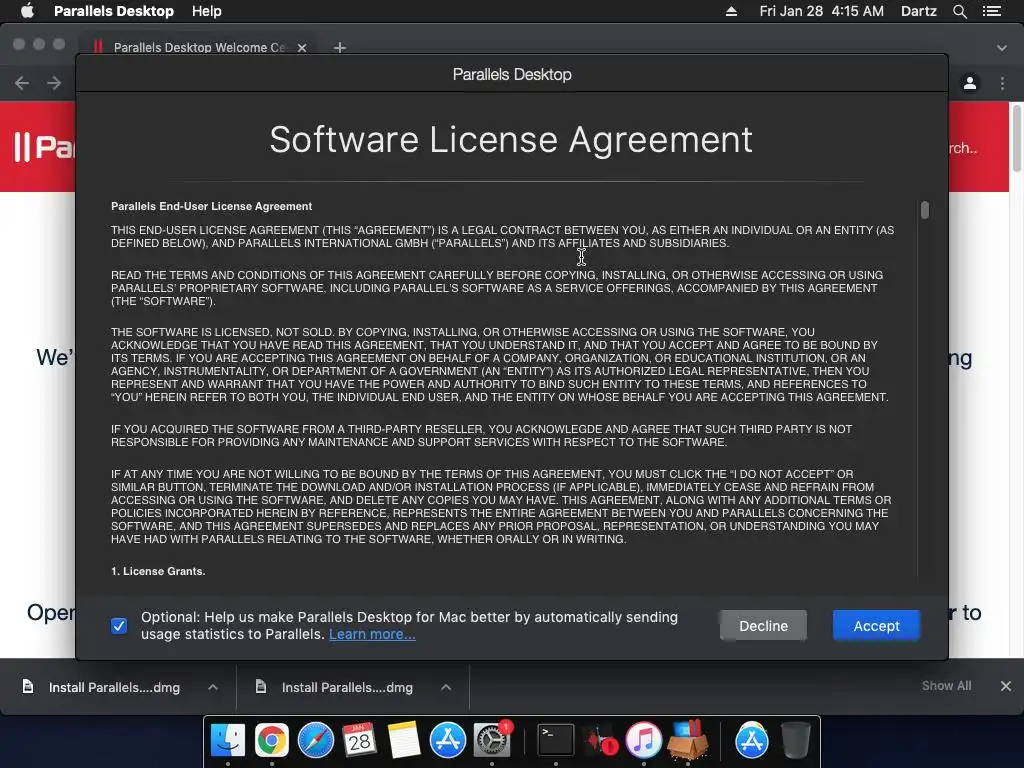Image resolution: width=1024 pixels, height=768 pixels.
Task: Expand options for first Install Parallels download
Action: pyautogui.click(x=213, y=687)
